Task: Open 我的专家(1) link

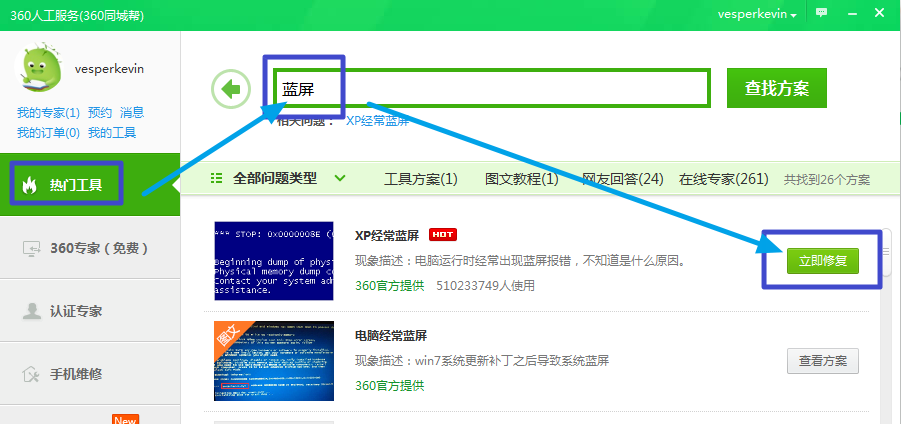Action: pos(48,112)
